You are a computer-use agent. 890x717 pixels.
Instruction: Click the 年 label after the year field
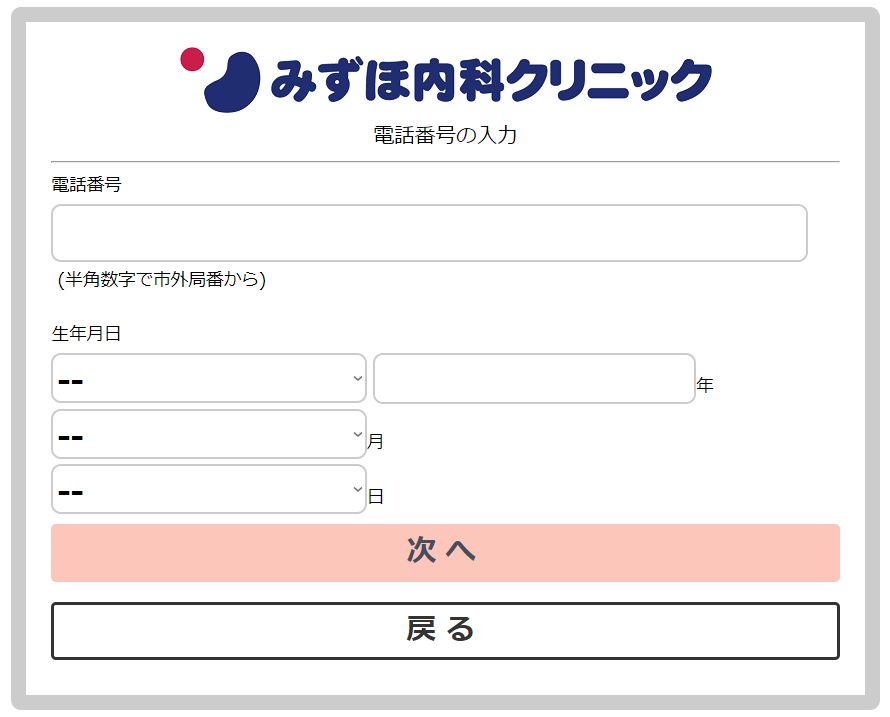point(704,385)
